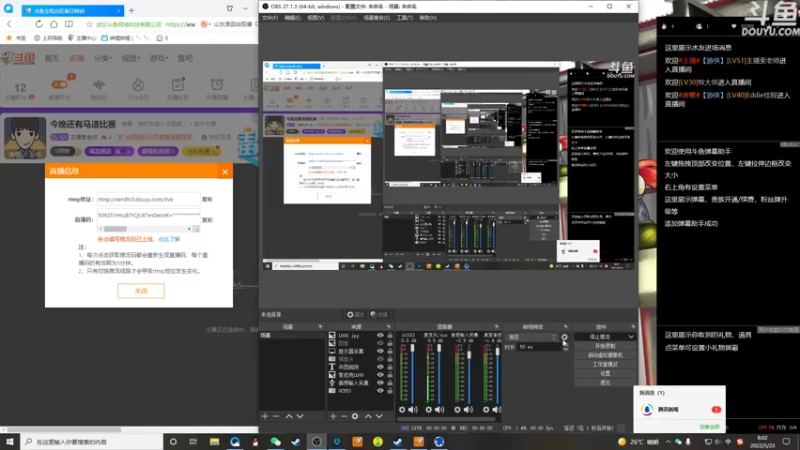Open the third menu (View) in OBS
Image resolution: width=800 pixels, height=450 pixels.
click(x=316, y=18)
